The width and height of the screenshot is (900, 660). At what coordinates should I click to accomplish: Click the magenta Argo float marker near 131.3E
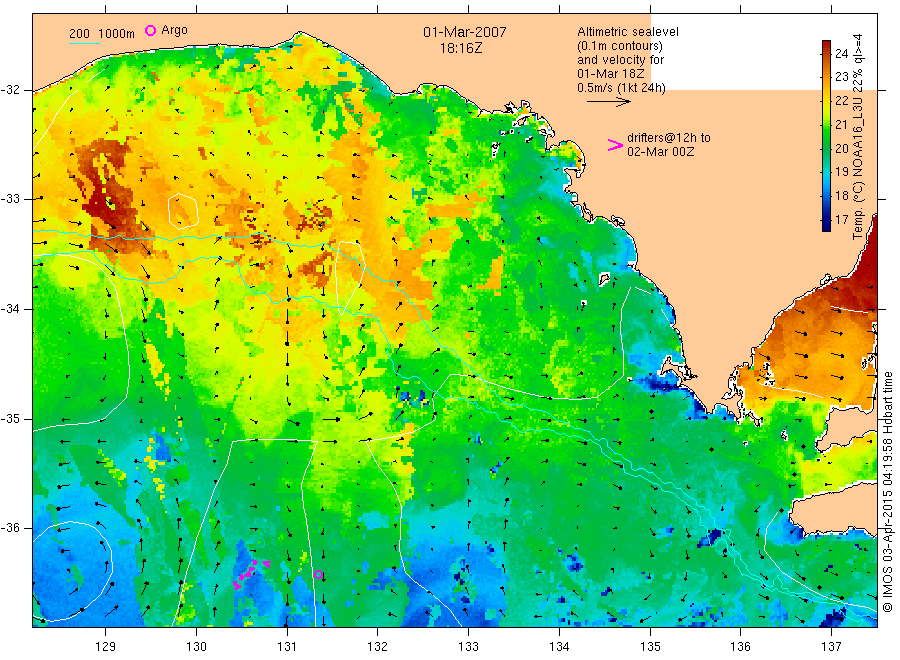tap(319, 574)
